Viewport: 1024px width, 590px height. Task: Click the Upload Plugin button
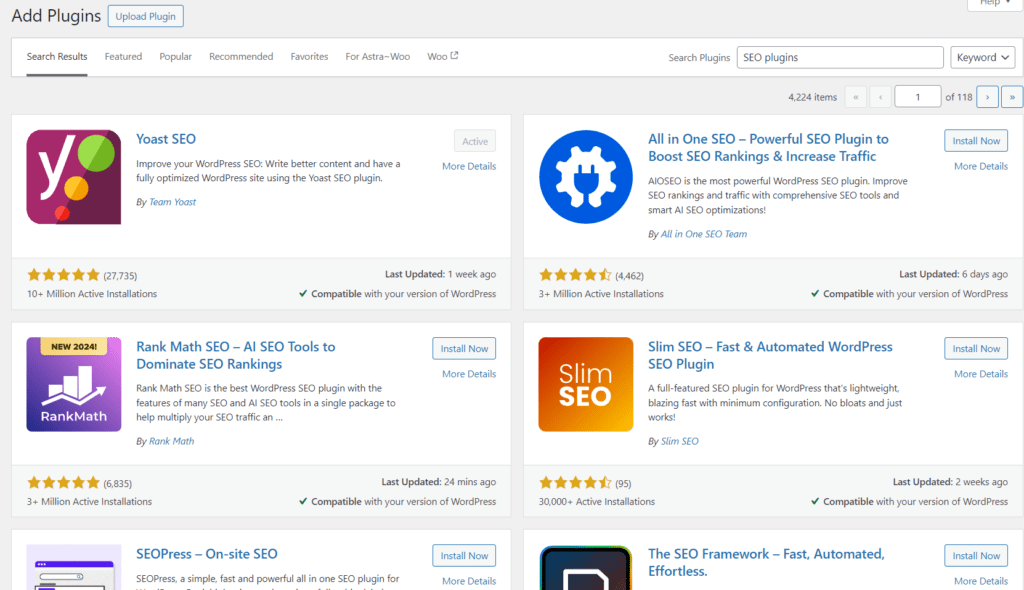146,16
